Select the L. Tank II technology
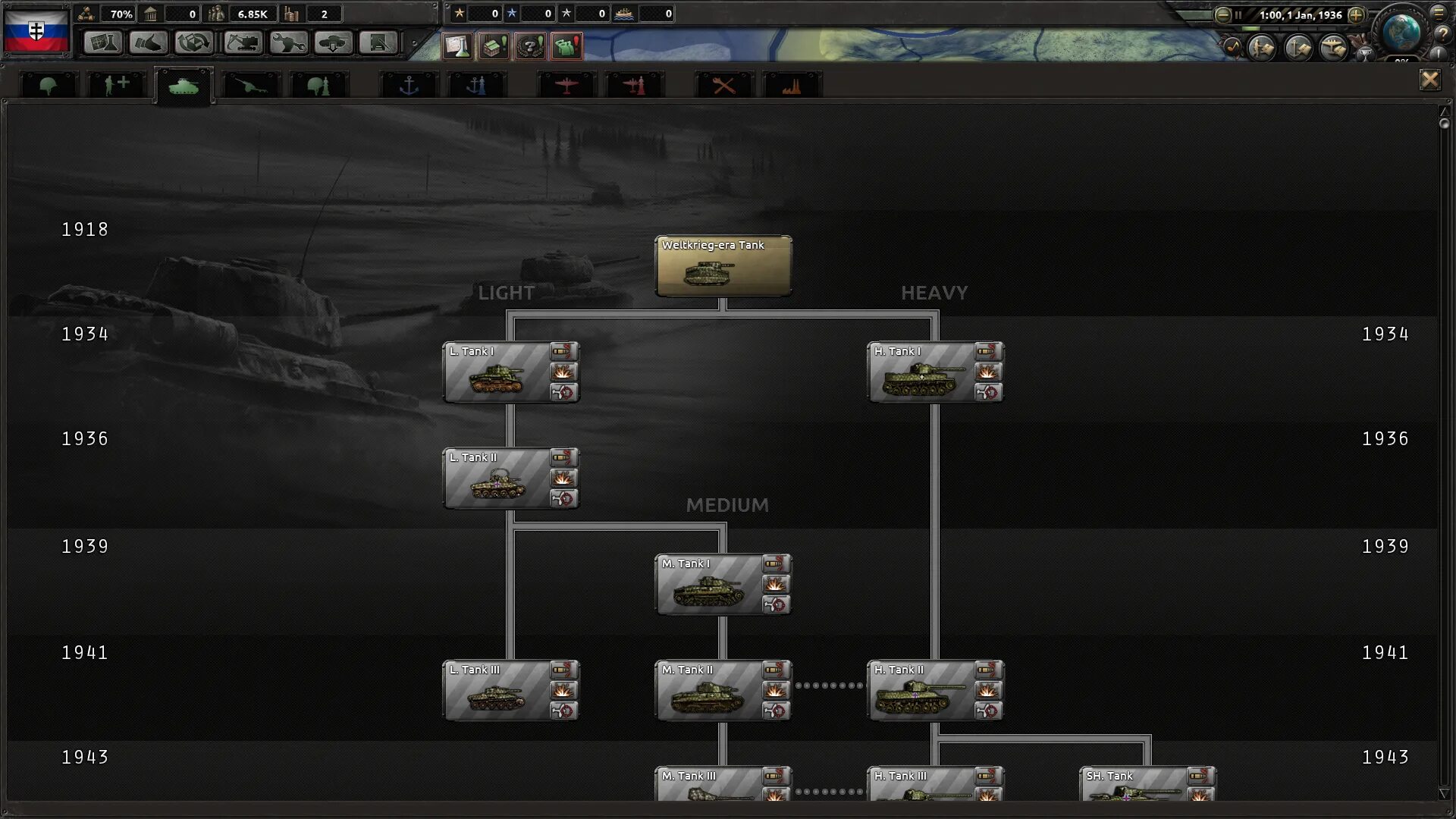The image size is (1456, 819). pos(497,479)
